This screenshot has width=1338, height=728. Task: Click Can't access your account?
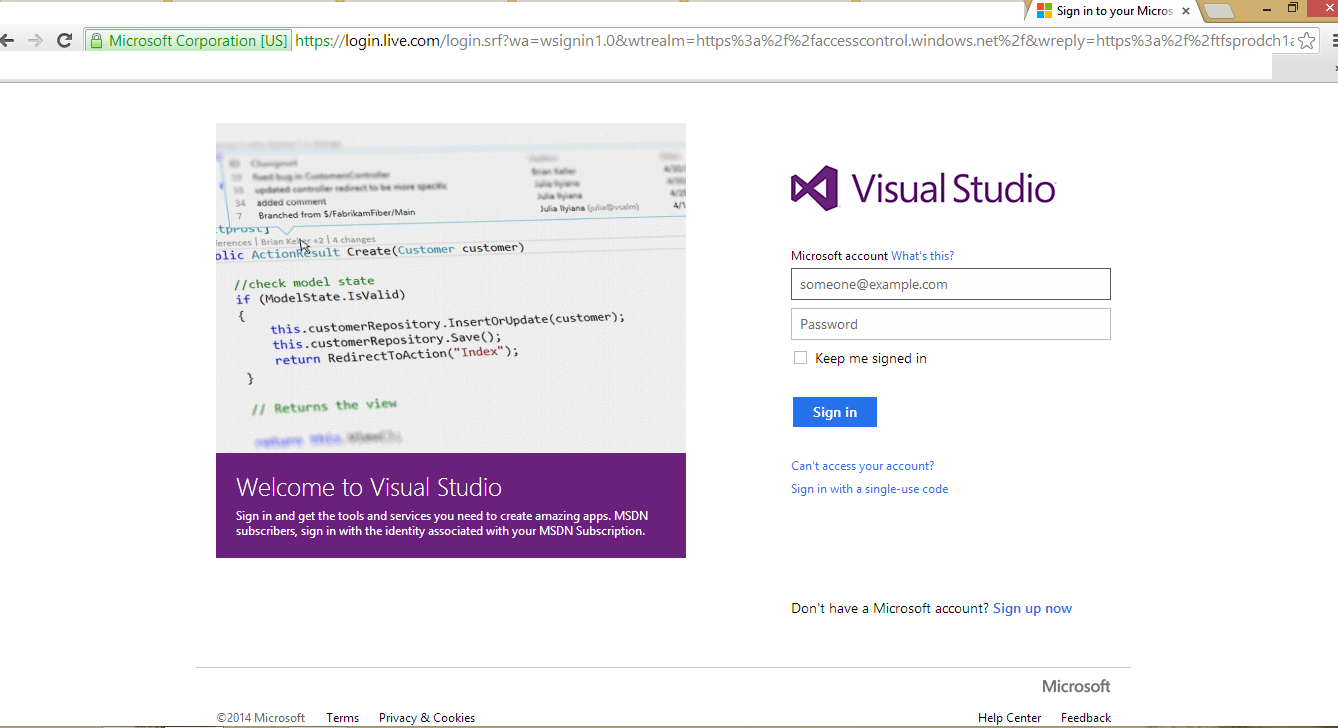[862, 465]
